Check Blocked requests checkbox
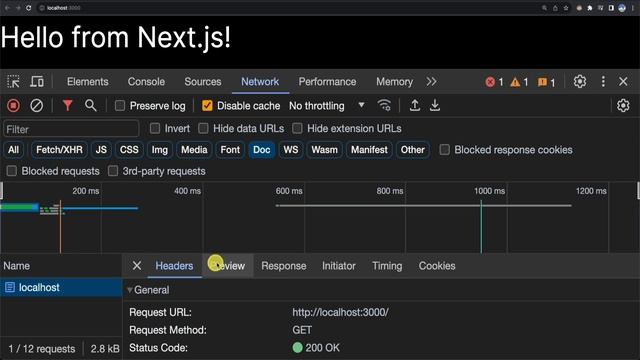640x360 pixels. 12,171
